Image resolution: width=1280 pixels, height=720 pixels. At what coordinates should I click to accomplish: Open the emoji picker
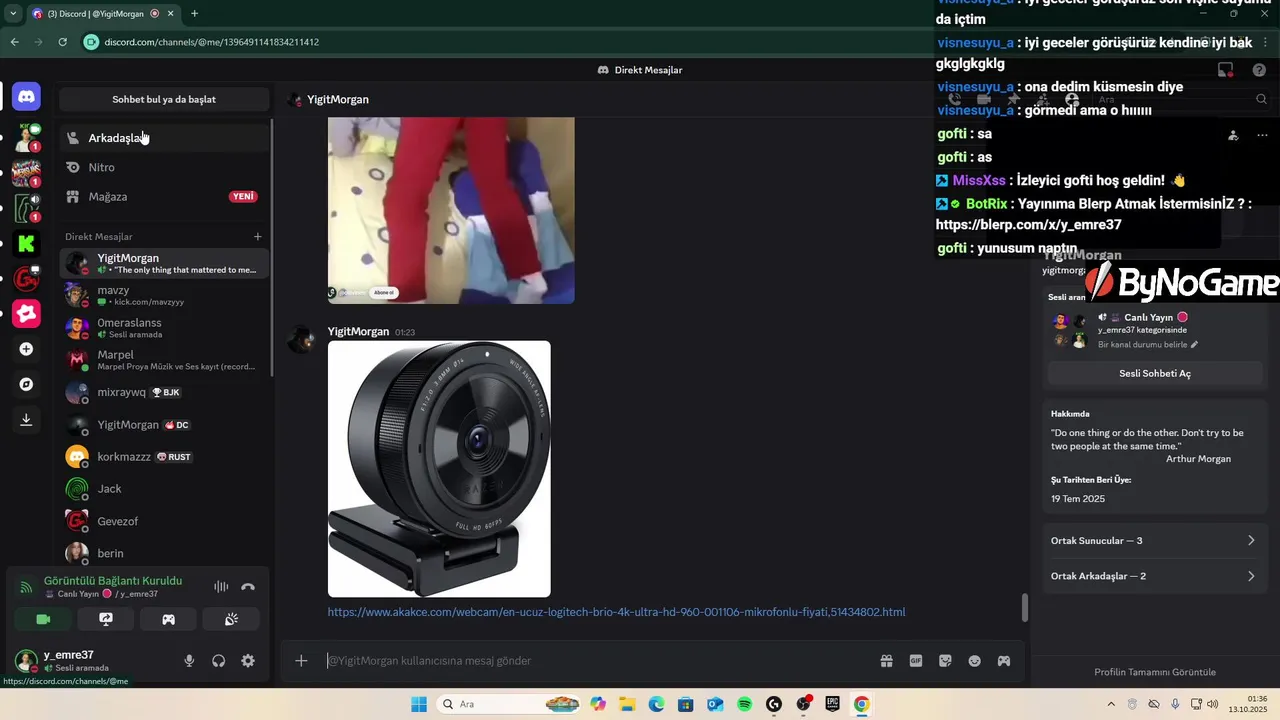(974, 661)
